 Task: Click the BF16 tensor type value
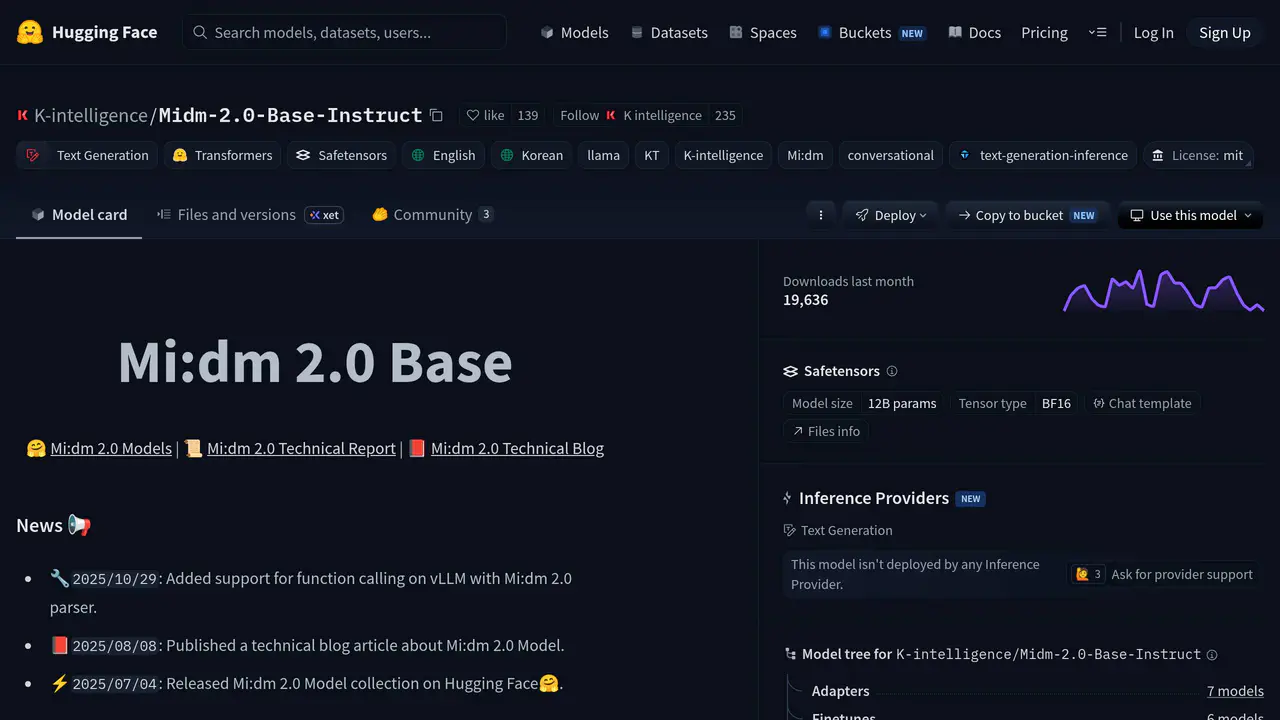1056,403
